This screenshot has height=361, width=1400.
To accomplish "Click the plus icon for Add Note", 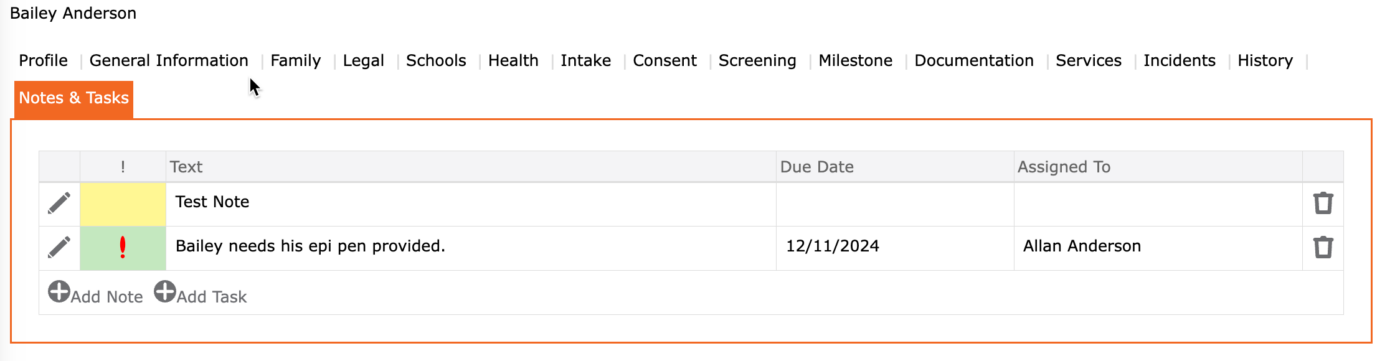I will (59, 292).
